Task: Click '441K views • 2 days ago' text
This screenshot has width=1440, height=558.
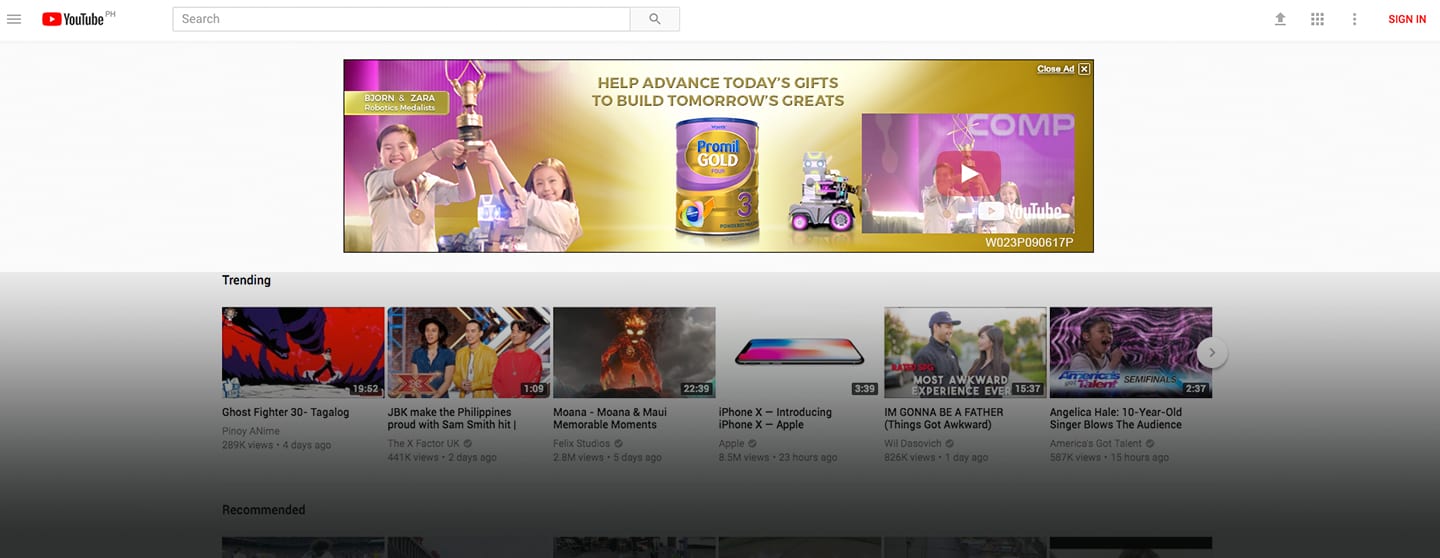Action: (442, 457)
